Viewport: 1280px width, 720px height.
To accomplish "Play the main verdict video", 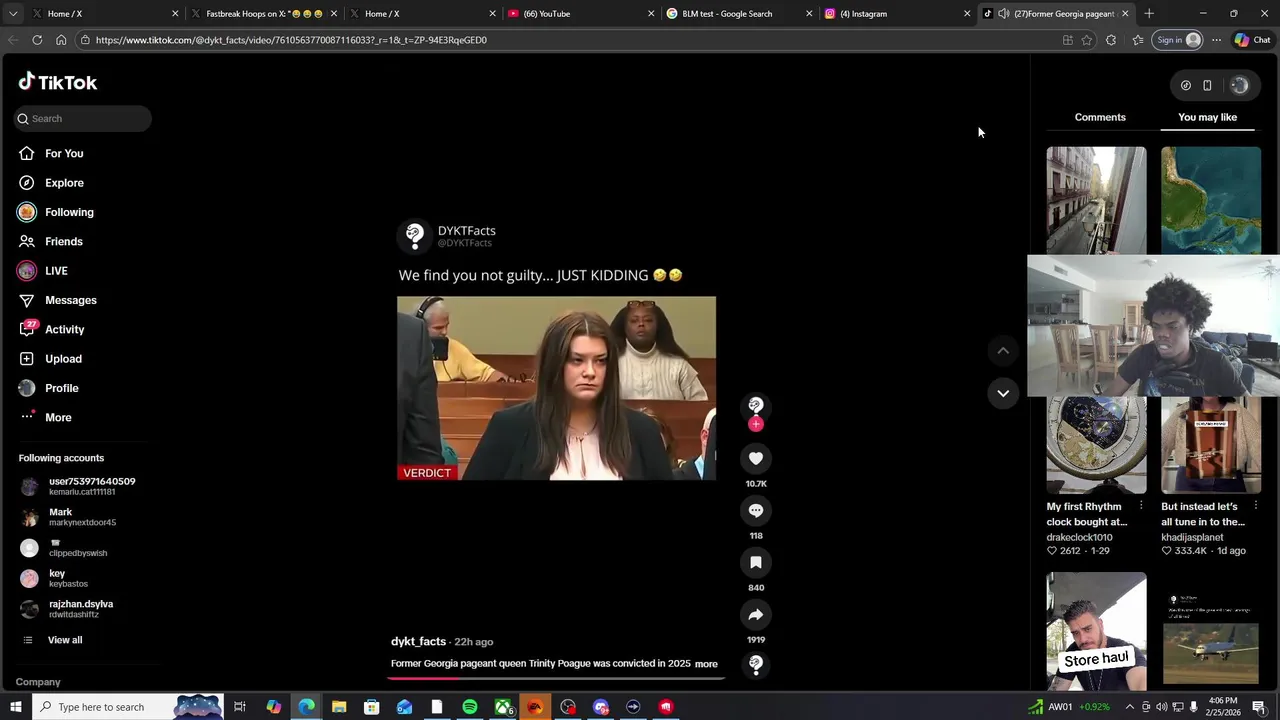I will tap(556, 388).
